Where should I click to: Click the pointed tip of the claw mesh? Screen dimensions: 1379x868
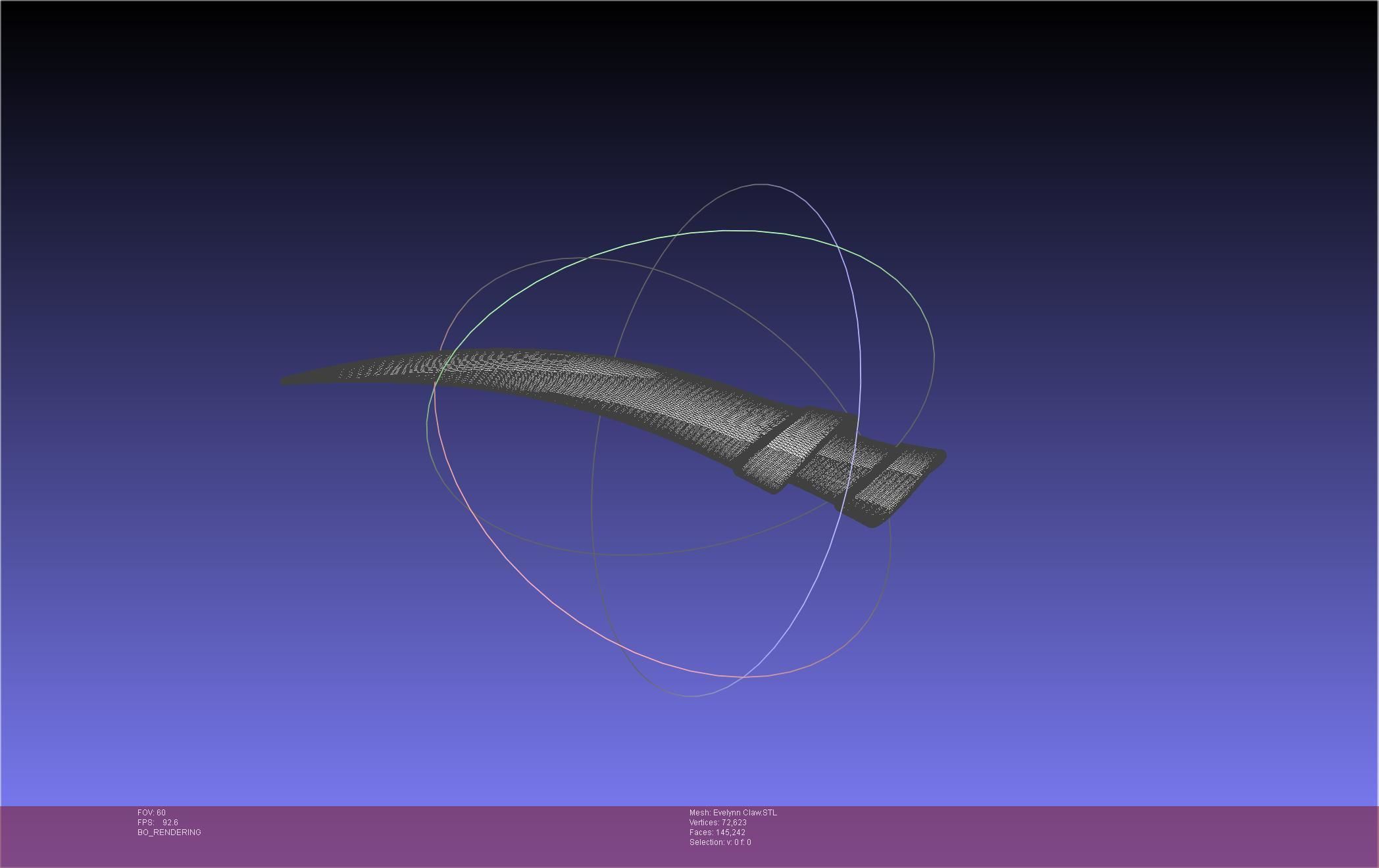coord(287,380)
